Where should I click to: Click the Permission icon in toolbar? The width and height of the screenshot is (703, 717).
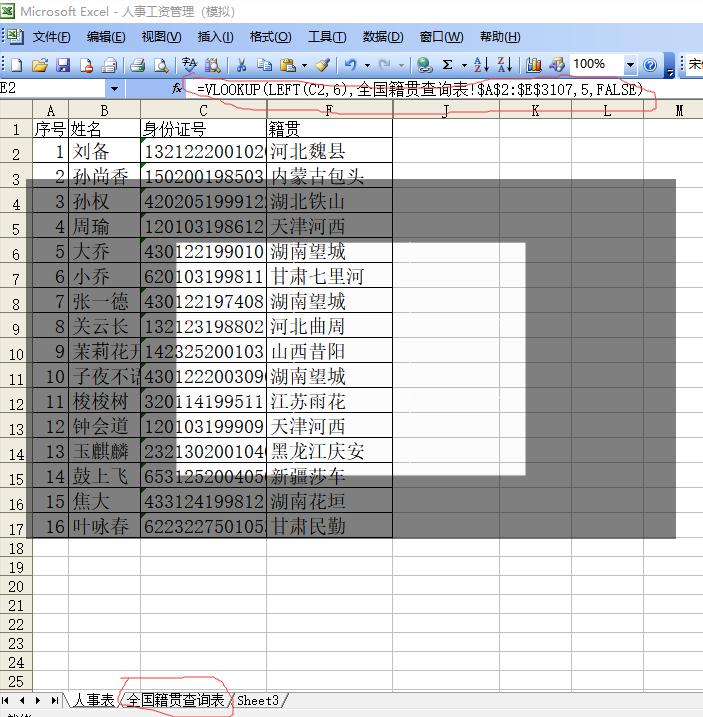[86, 65]
